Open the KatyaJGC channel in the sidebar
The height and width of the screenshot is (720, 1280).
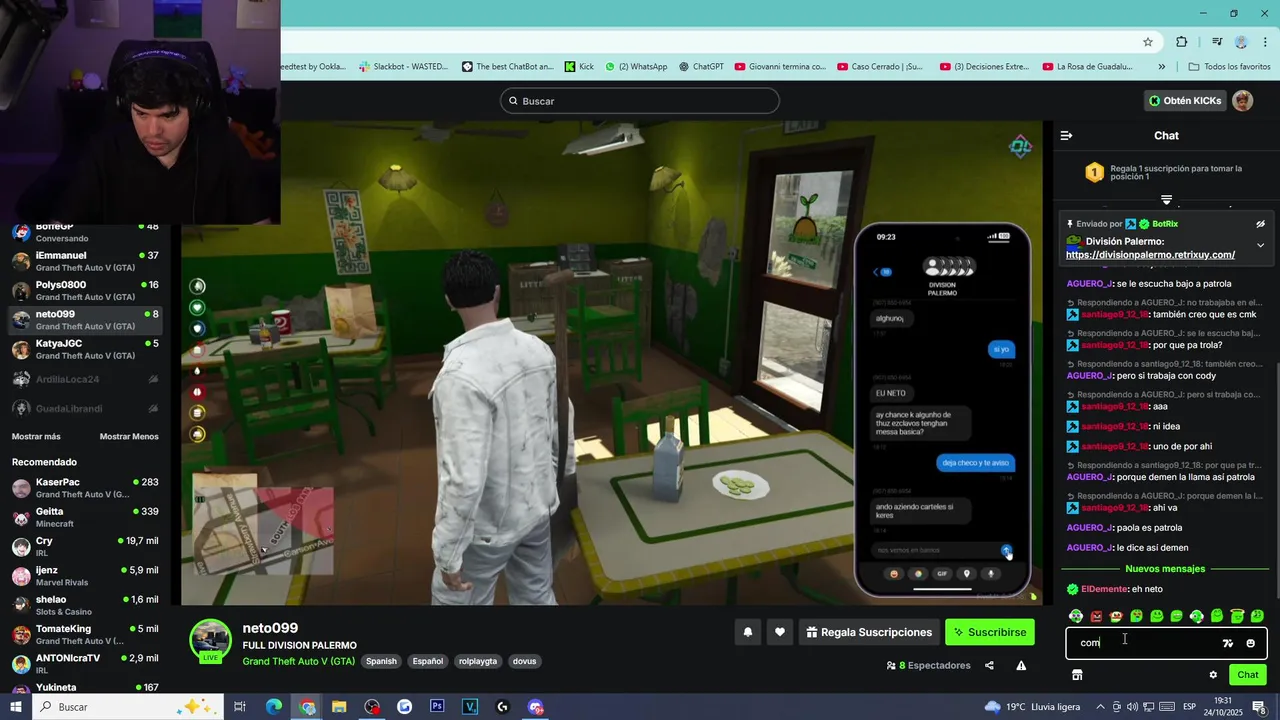click(x=85, y=349)
